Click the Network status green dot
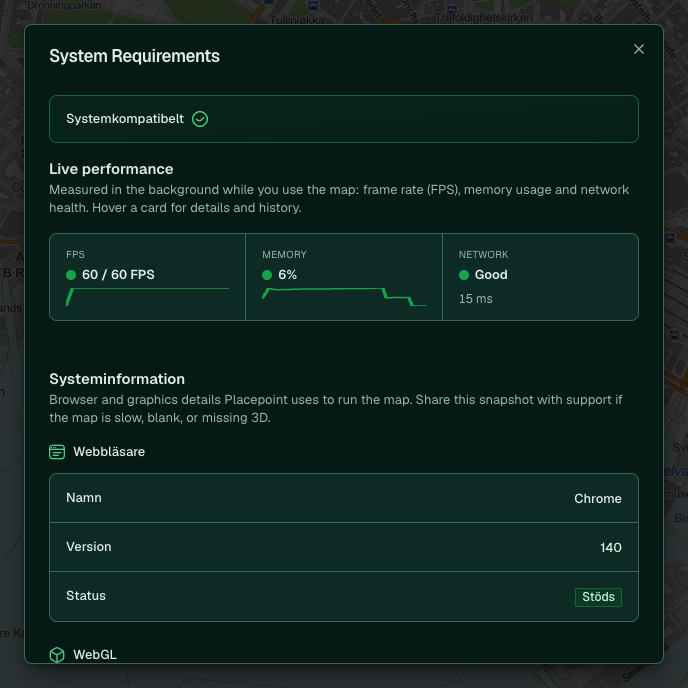Viewport: 688px width, 688px height. (464, 275)
